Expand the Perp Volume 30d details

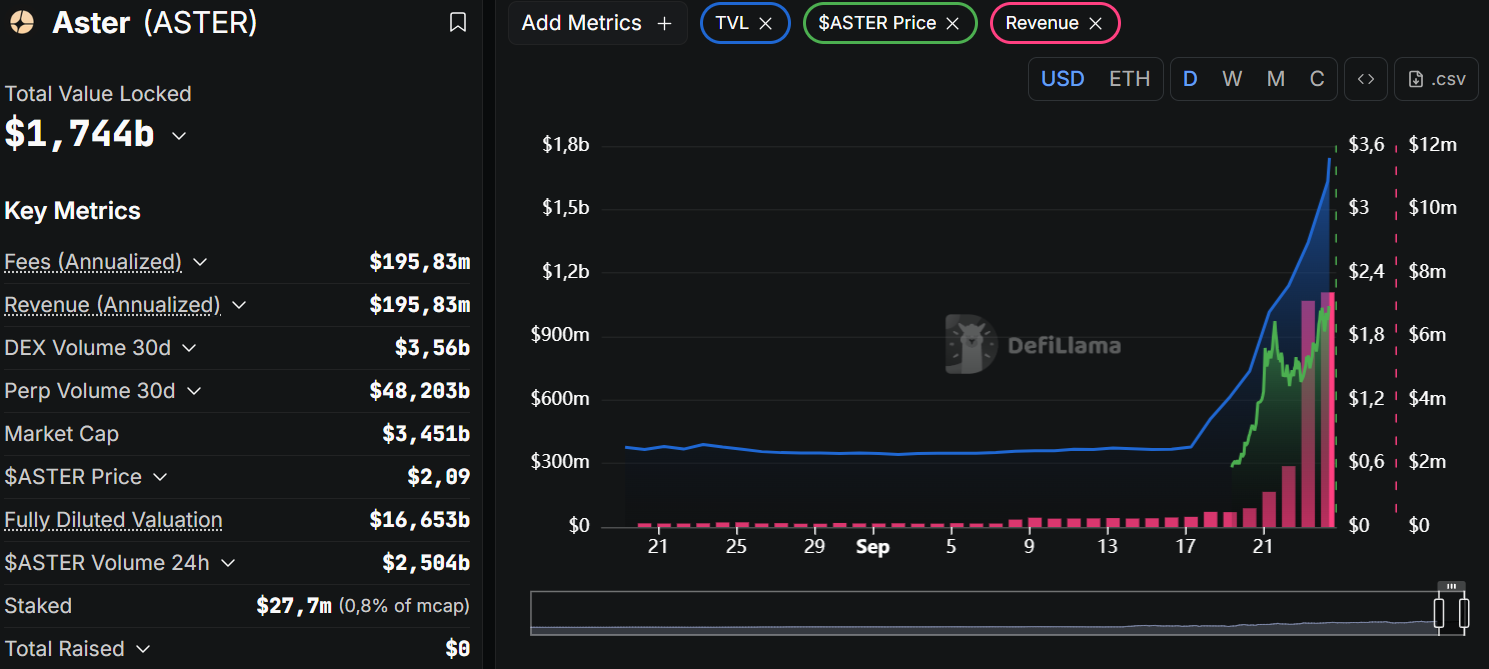pos(194,391)
